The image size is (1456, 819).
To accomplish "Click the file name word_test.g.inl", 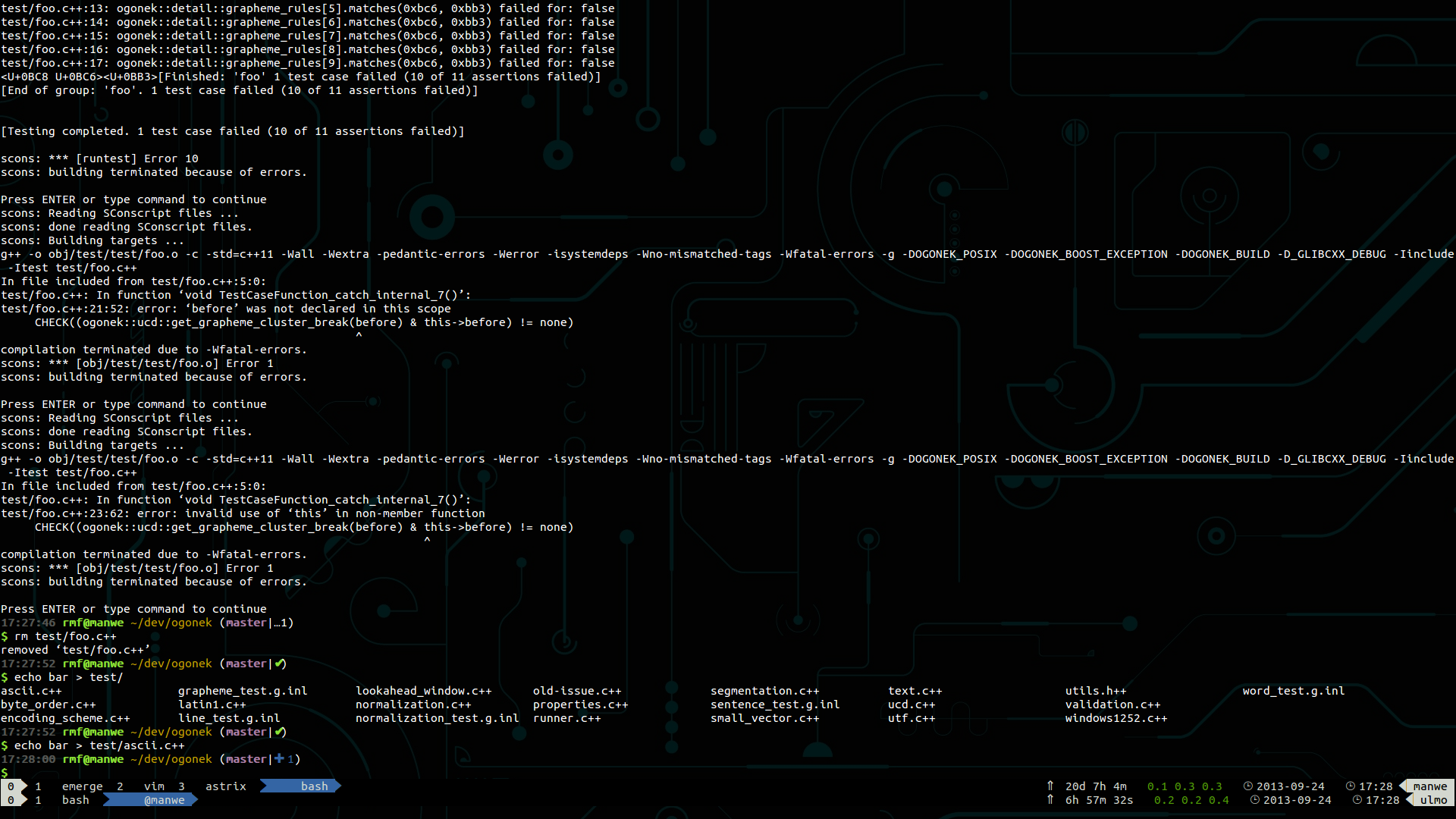I will [x=1294, y=691].
